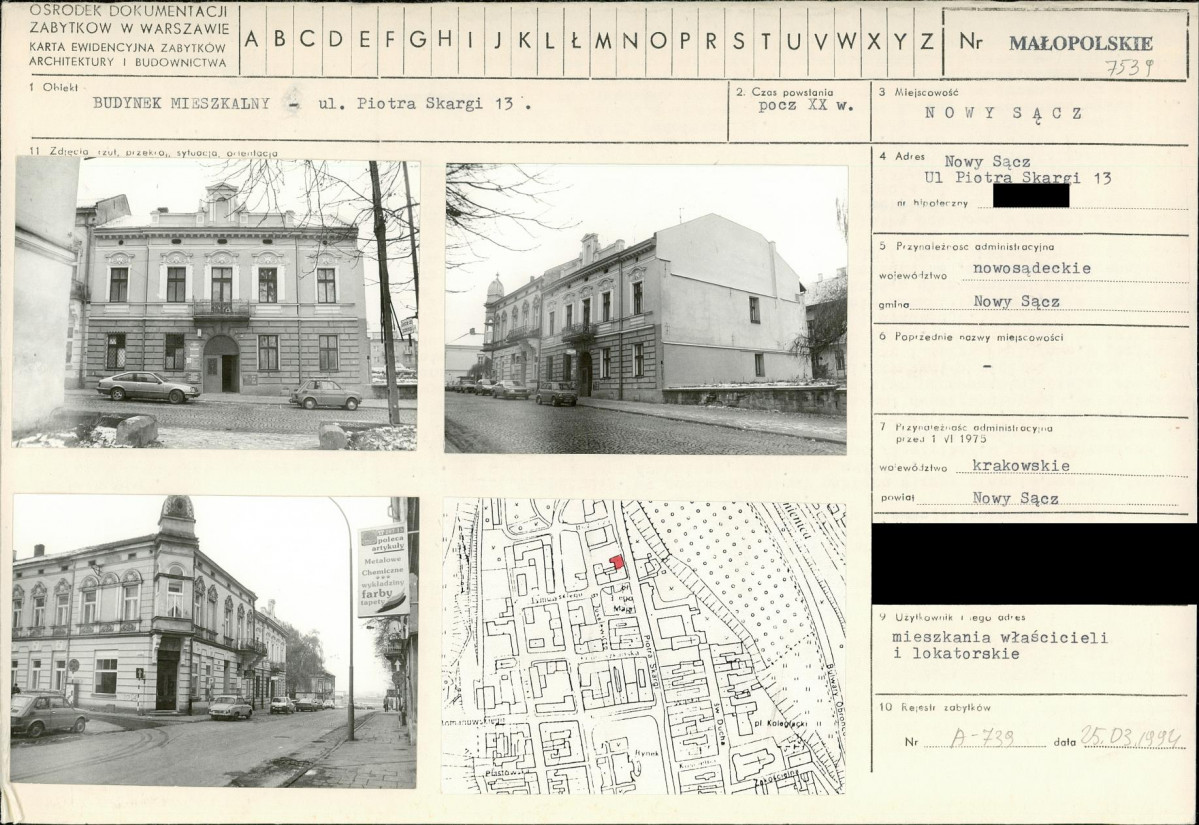
Task: Open the side view building photo
Action: [x=645, y=308]
